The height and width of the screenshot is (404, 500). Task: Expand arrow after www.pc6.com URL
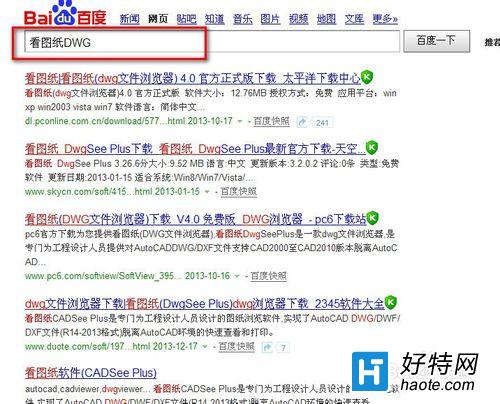coord(237,276)
